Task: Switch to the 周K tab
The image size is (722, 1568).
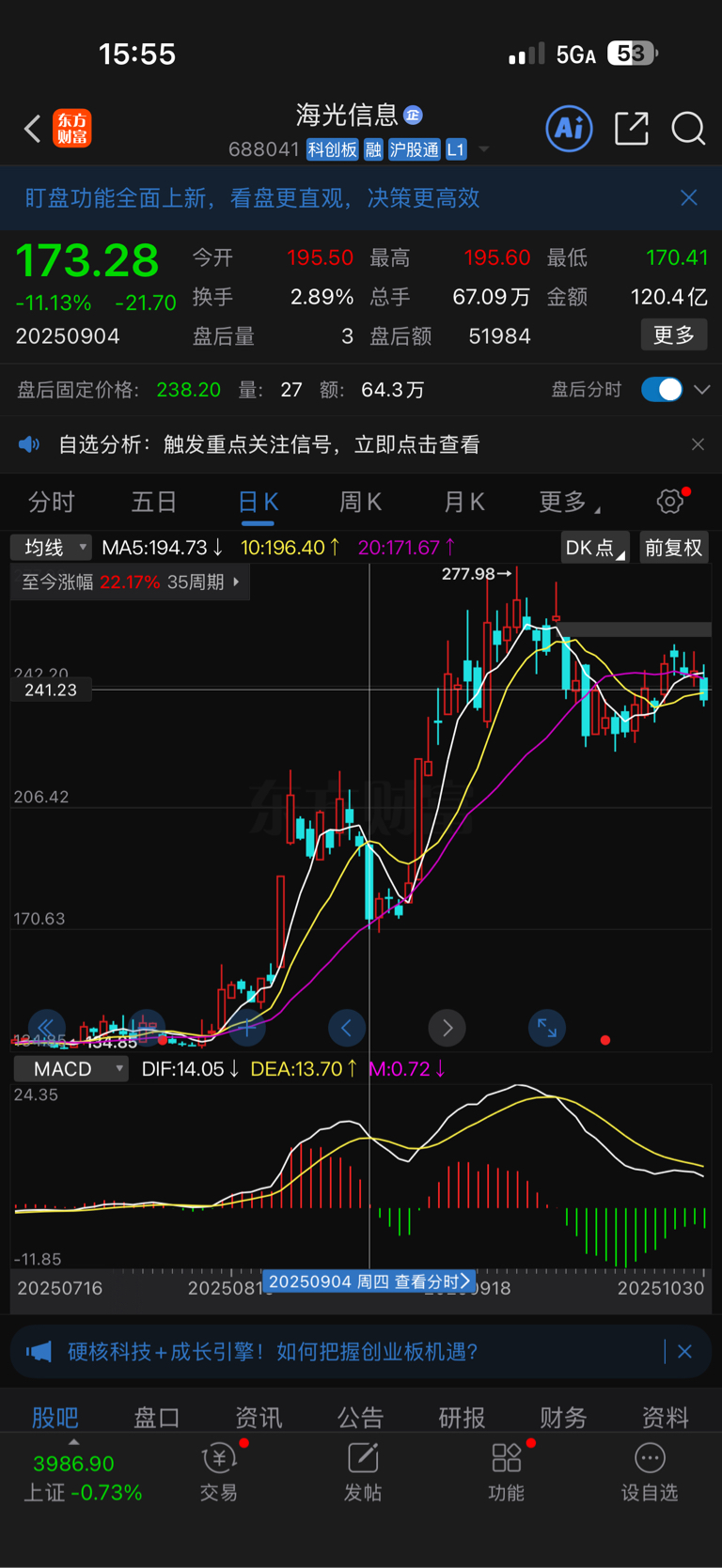Action: click(360, 502)
